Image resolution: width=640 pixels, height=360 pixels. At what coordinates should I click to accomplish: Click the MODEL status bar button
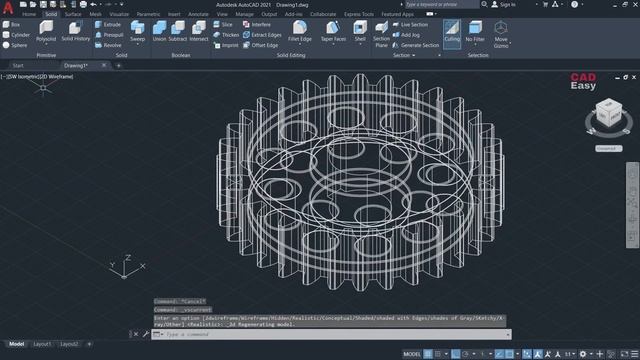(x=411, y=354)
